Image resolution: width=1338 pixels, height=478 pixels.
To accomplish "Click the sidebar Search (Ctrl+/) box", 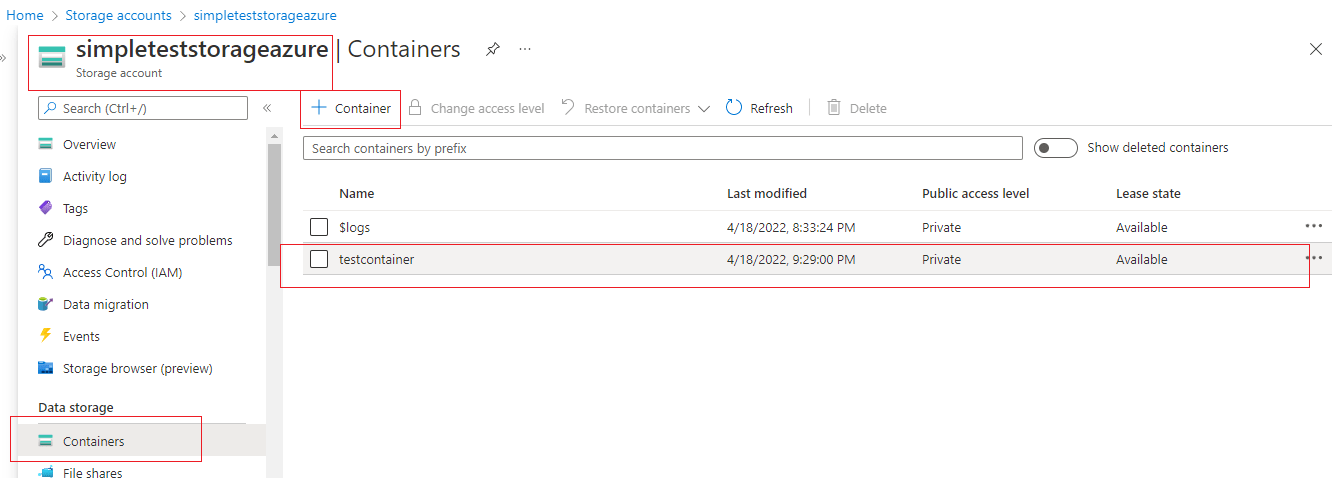I will click(x=143, y=108).
